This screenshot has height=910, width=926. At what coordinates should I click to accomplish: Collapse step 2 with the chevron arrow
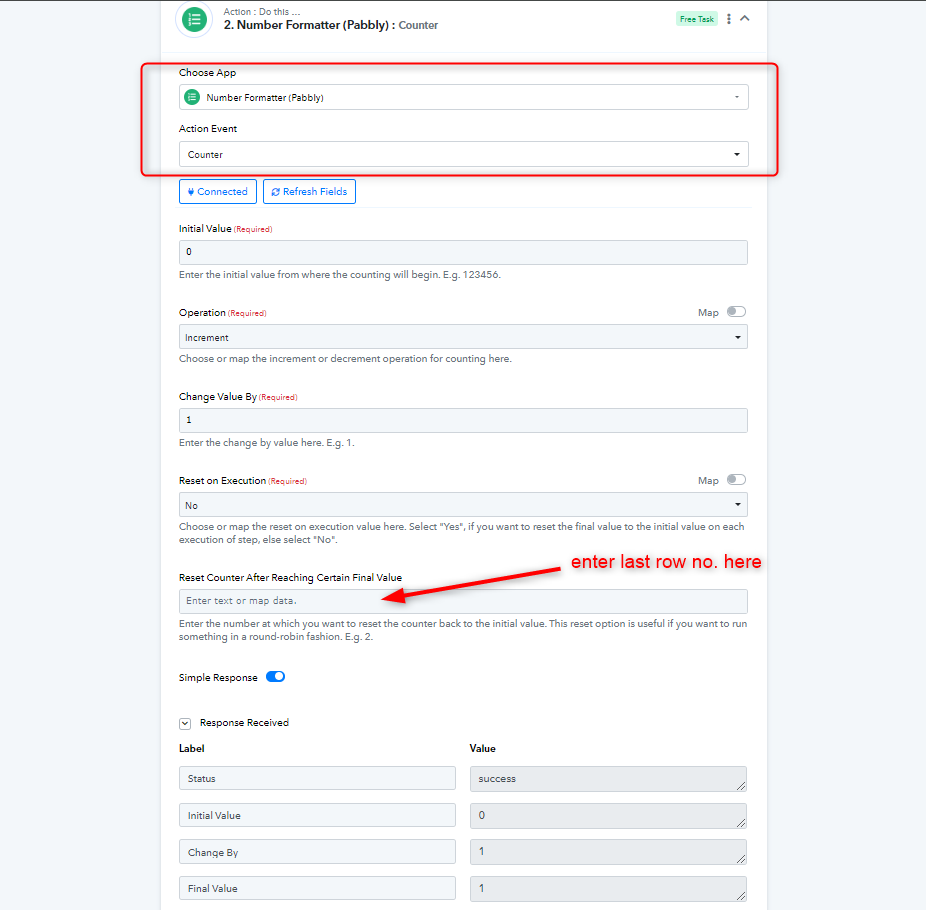[x=745, y=18]
